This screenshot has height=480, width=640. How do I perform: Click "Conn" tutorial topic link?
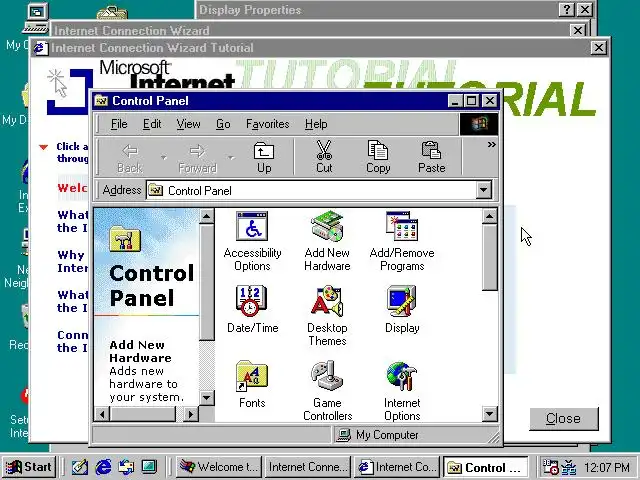[73, 342]
